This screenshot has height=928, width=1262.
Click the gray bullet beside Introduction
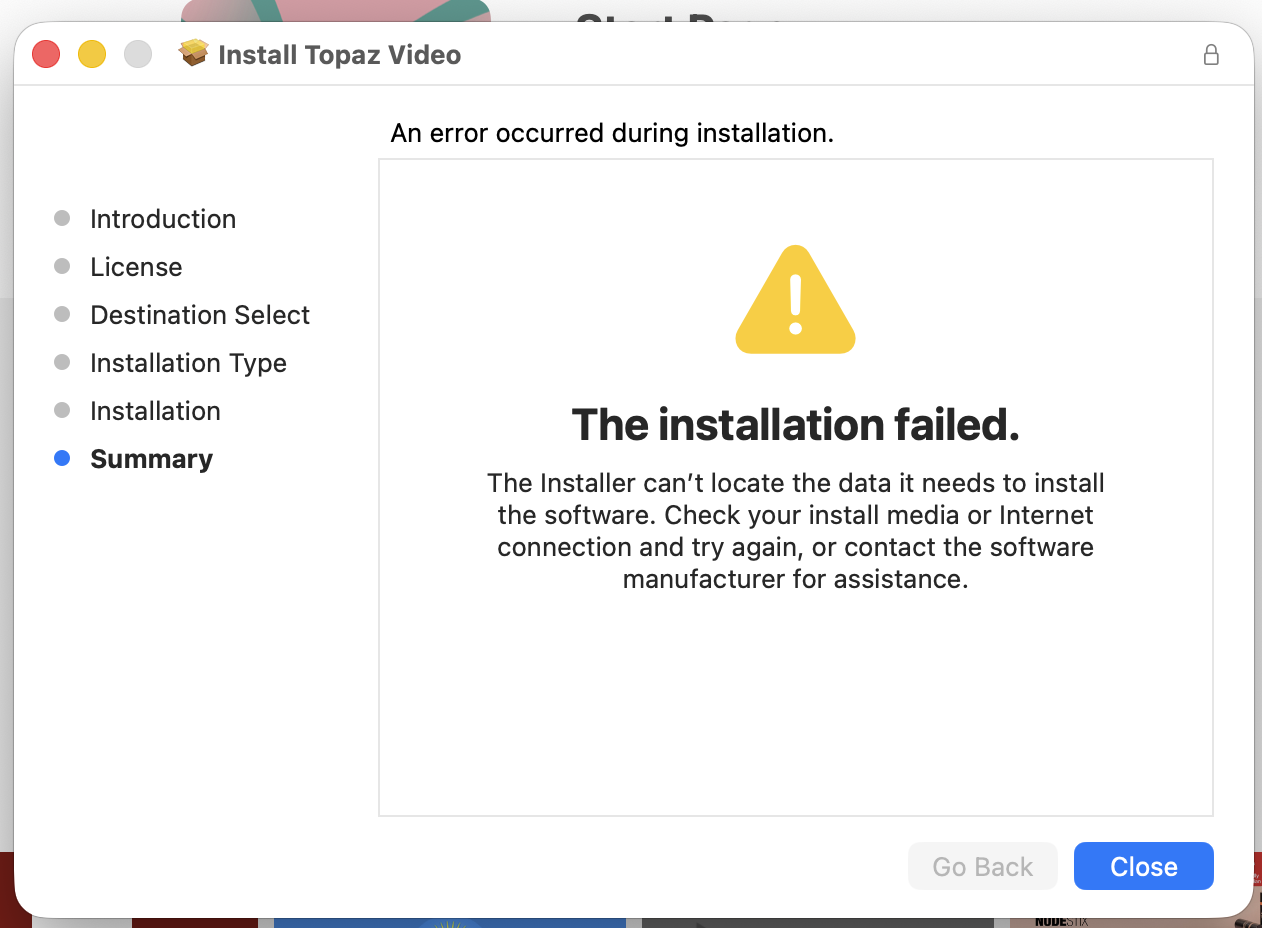(x=62, y=218)
